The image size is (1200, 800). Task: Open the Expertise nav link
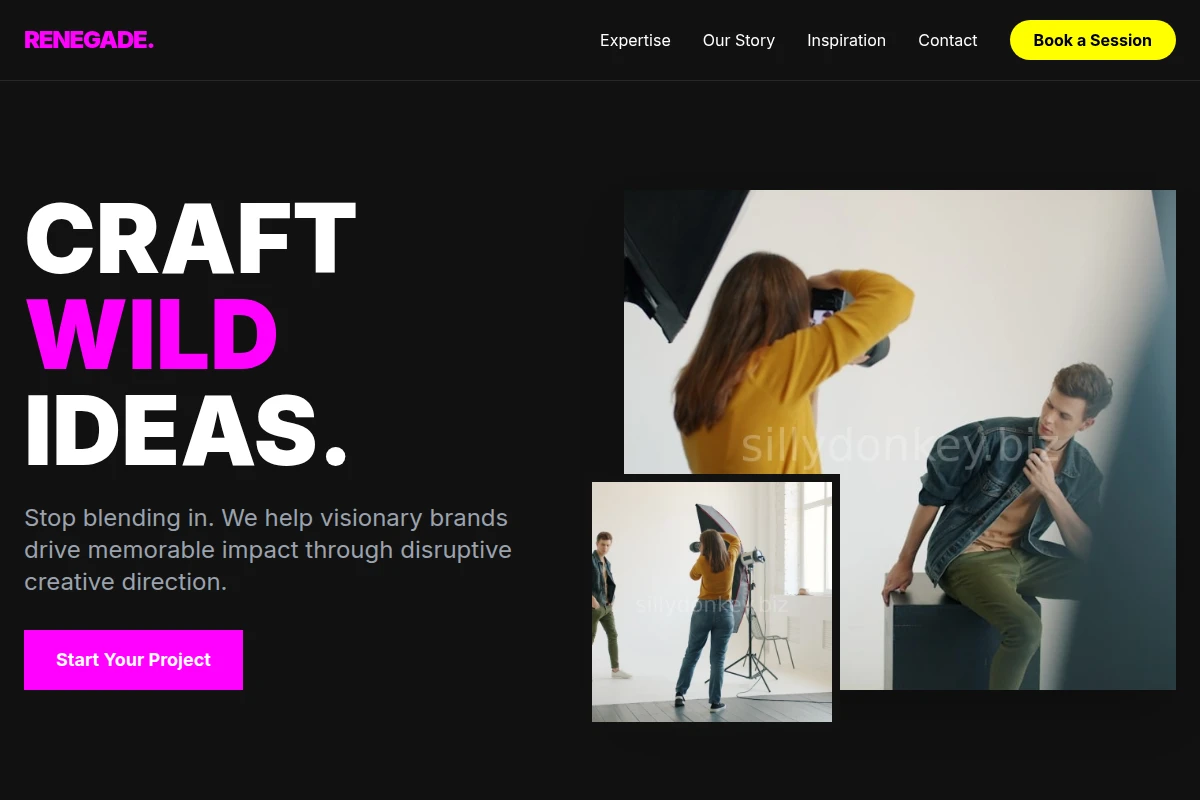(635, 40)
